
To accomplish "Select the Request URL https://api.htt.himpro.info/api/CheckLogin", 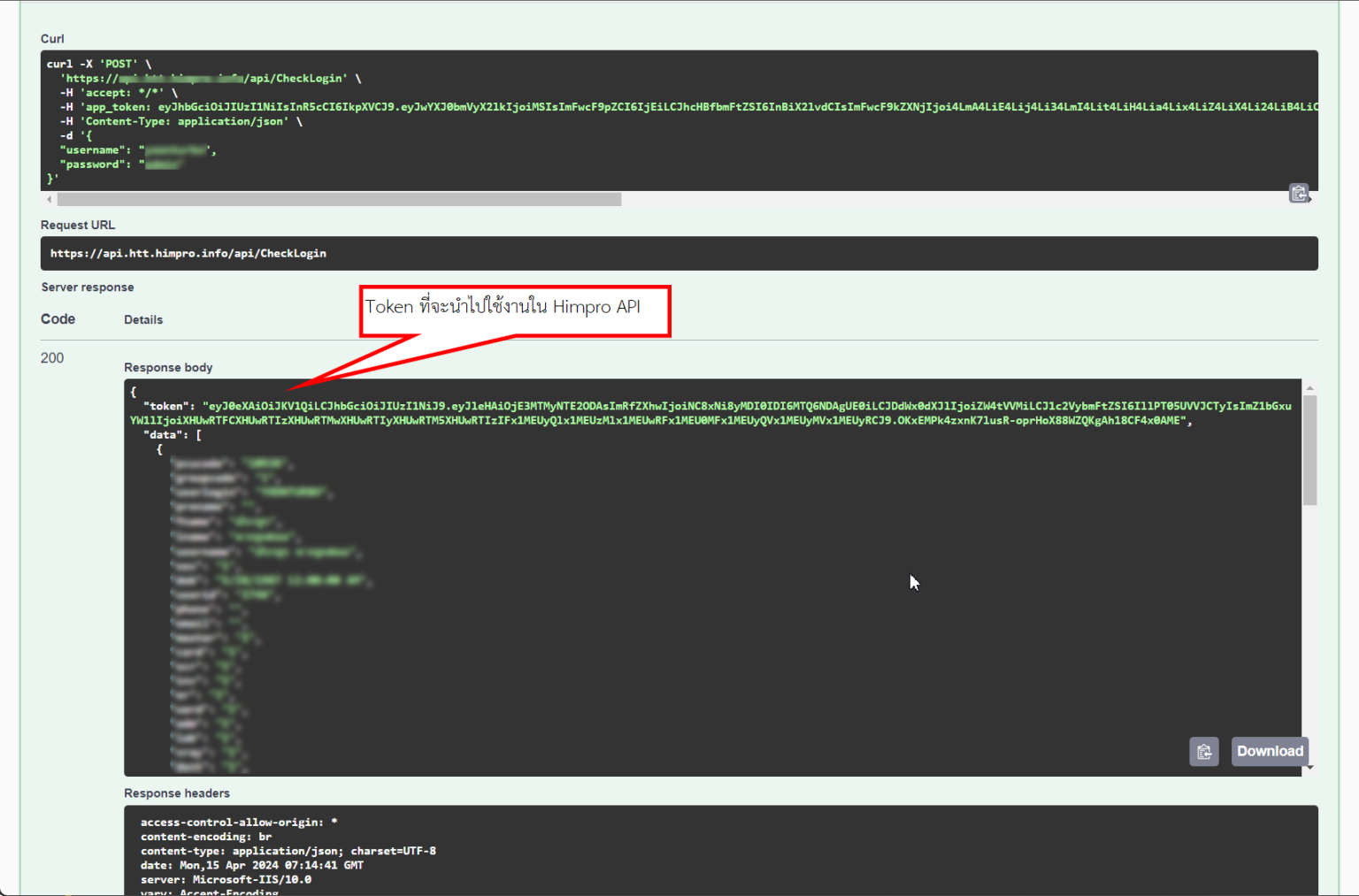I will point(188,253).
